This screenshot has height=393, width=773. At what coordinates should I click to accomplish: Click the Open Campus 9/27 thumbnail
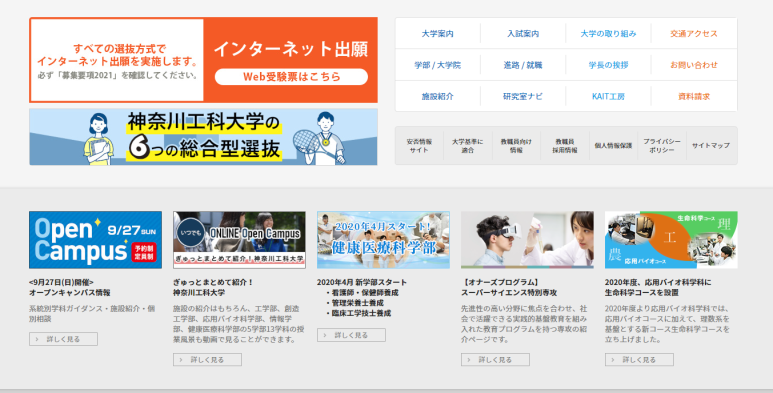coord(95,240)
